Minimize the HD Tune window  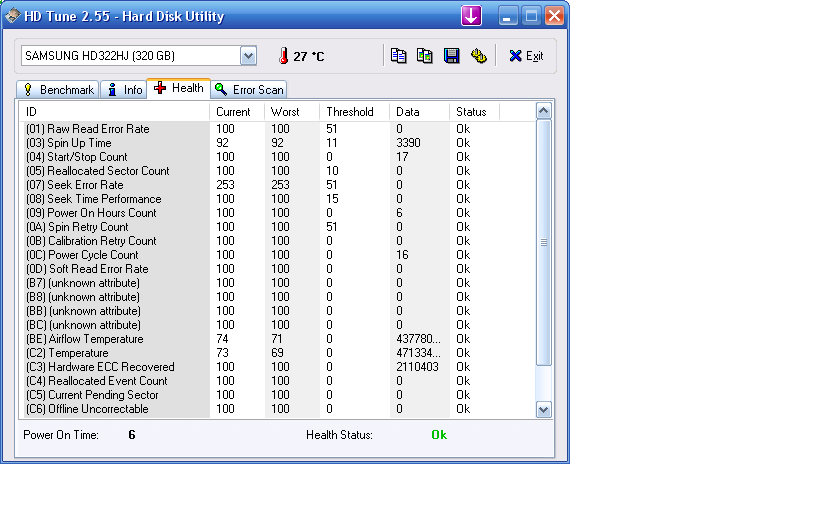507,16
